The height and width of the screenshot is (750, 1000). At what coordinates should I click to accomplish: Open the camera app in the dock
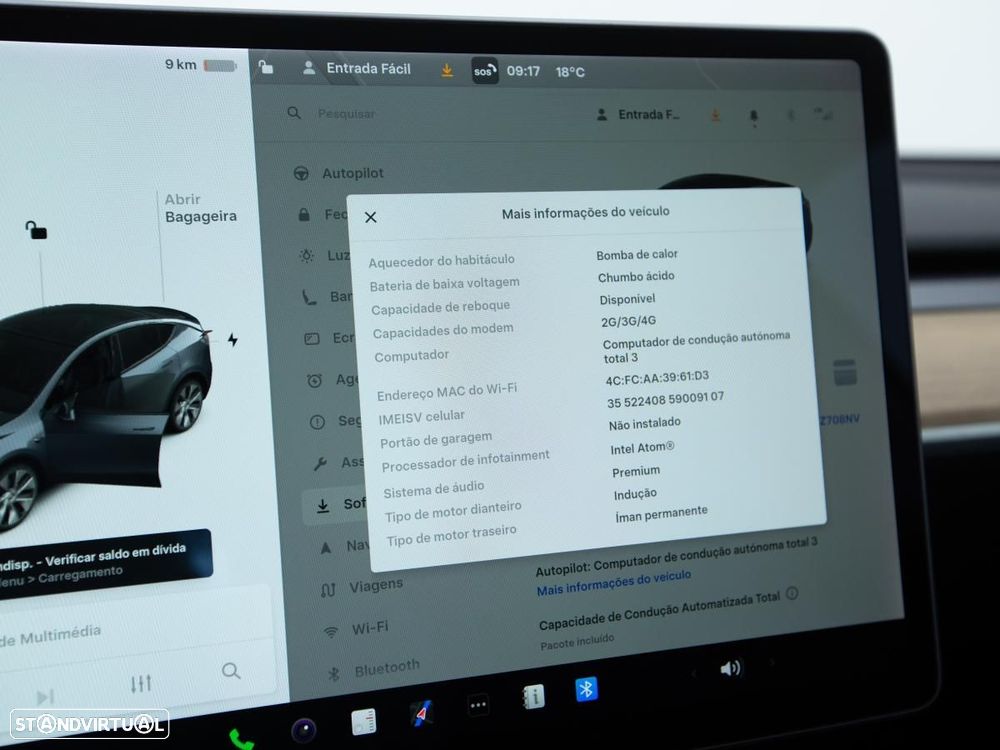pyautogui.click(x=304, y=729)
